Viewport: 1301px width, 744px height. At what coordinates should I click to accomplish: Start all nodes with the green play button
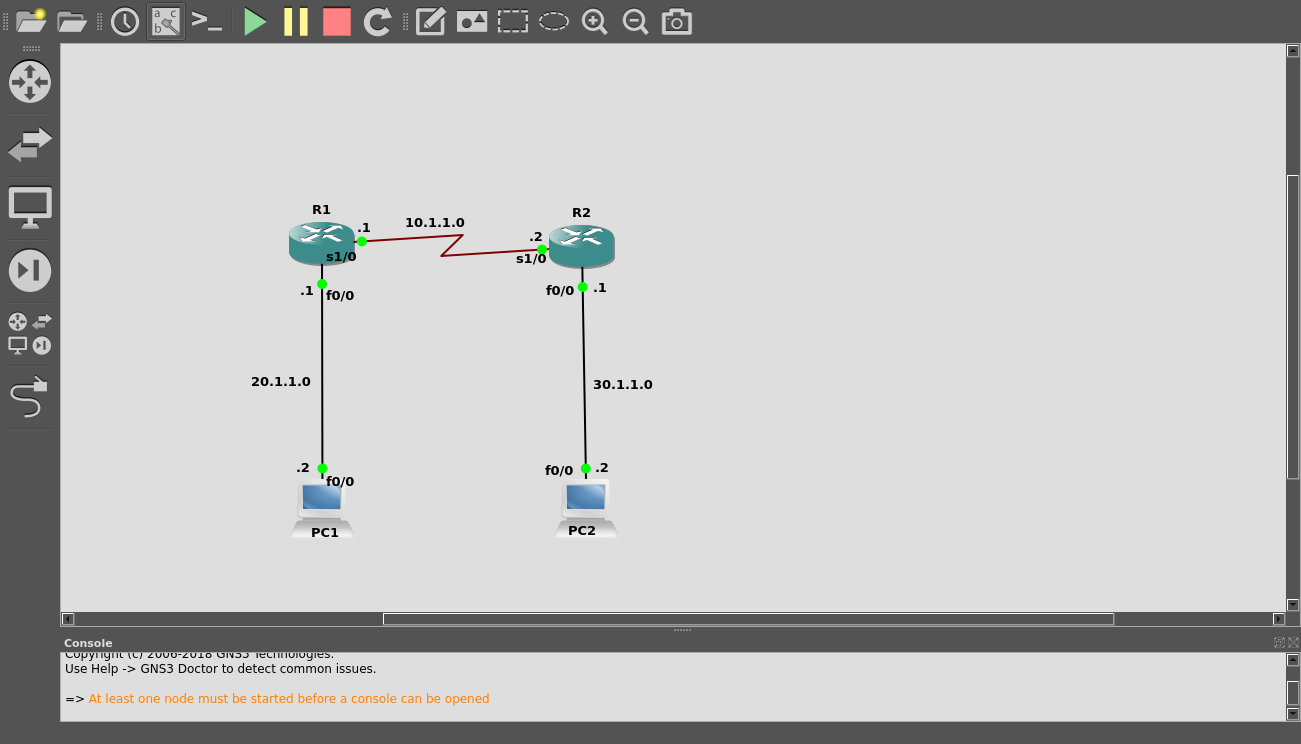click(255, 21)
